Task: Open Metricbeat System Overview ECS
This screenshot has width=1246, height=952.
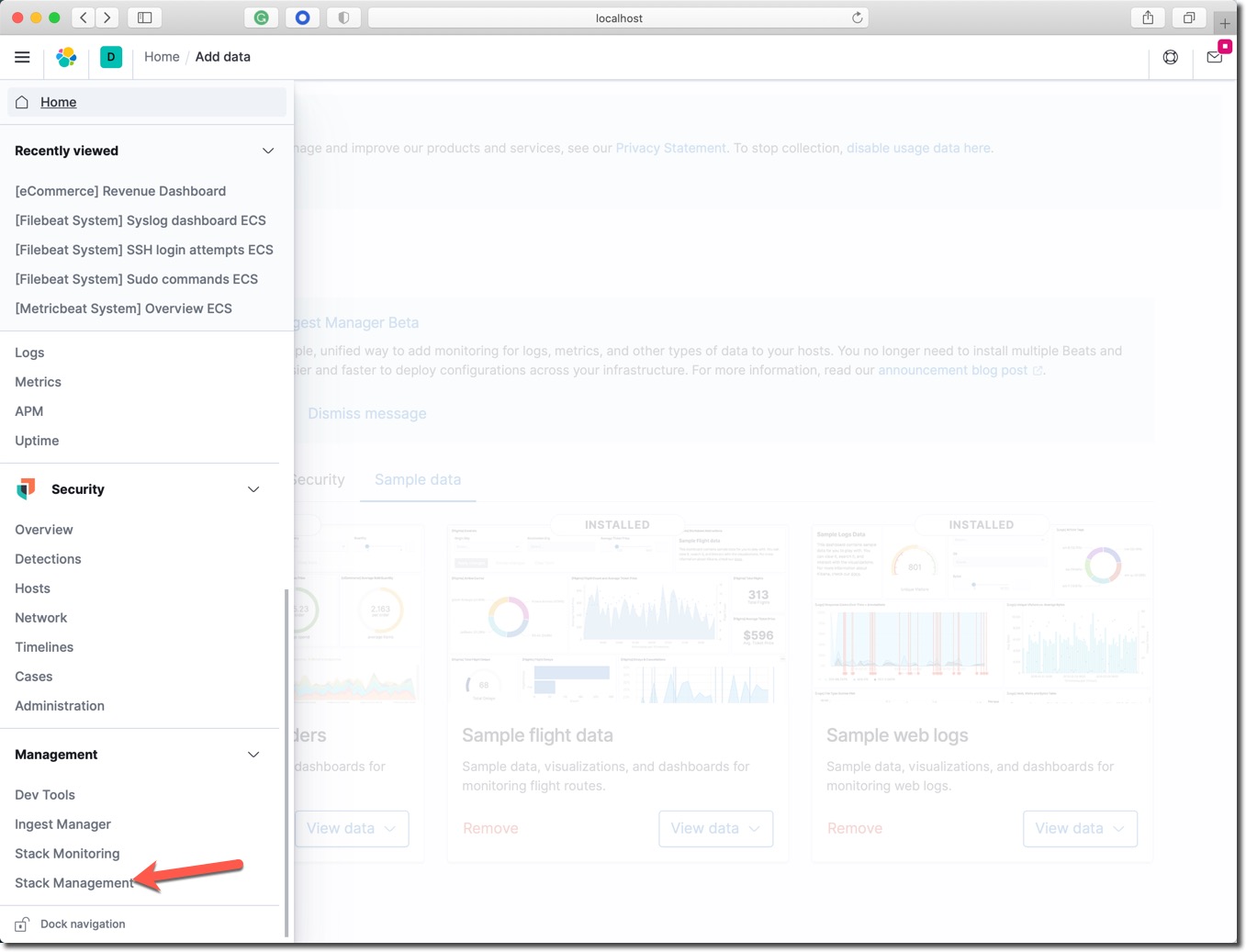Action: 124,308
